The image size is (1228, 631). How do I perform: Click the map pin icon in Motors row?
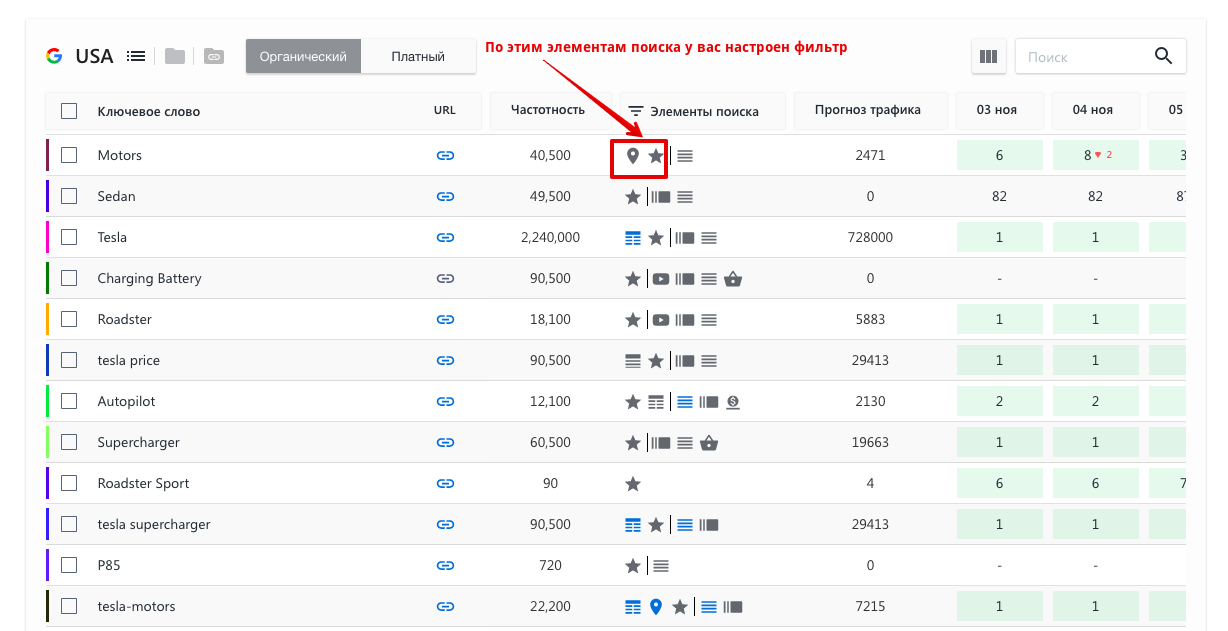pyautogui.click(x=632, y=155)
